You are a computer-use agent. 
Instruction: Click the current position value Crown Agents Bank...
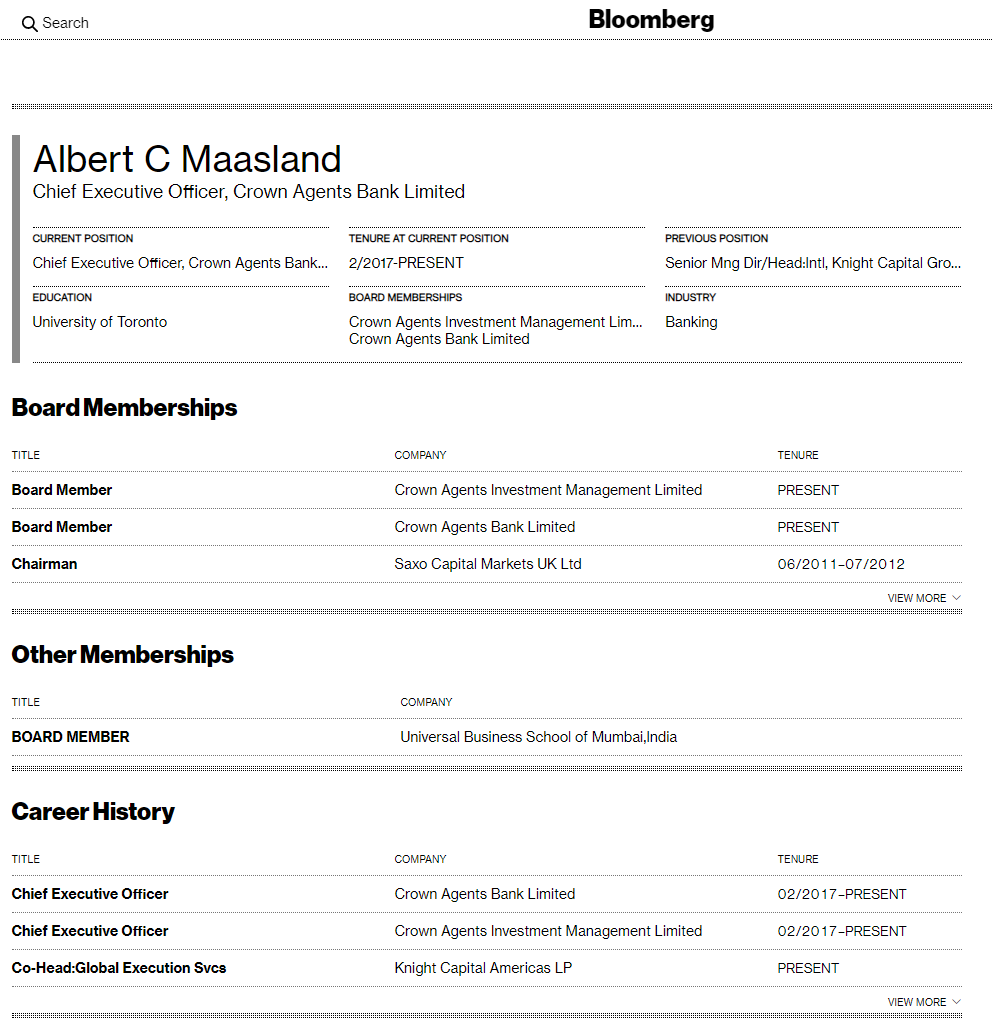(x=180, y=263)
